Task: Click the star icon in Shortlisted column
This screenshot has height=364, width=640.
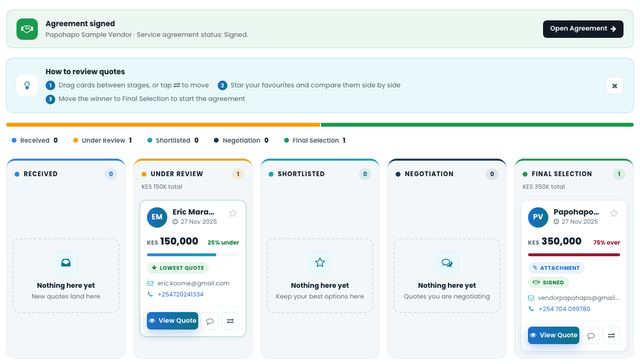Action: [320, 263]
